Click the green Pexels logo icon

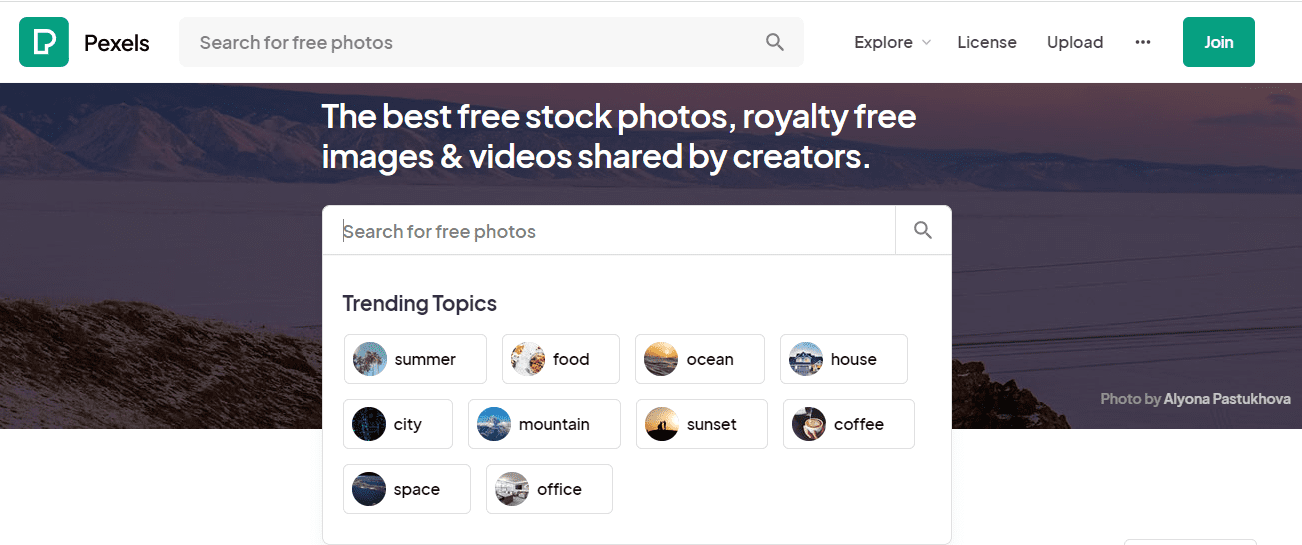pyautogui.click(x=44, y=42)
